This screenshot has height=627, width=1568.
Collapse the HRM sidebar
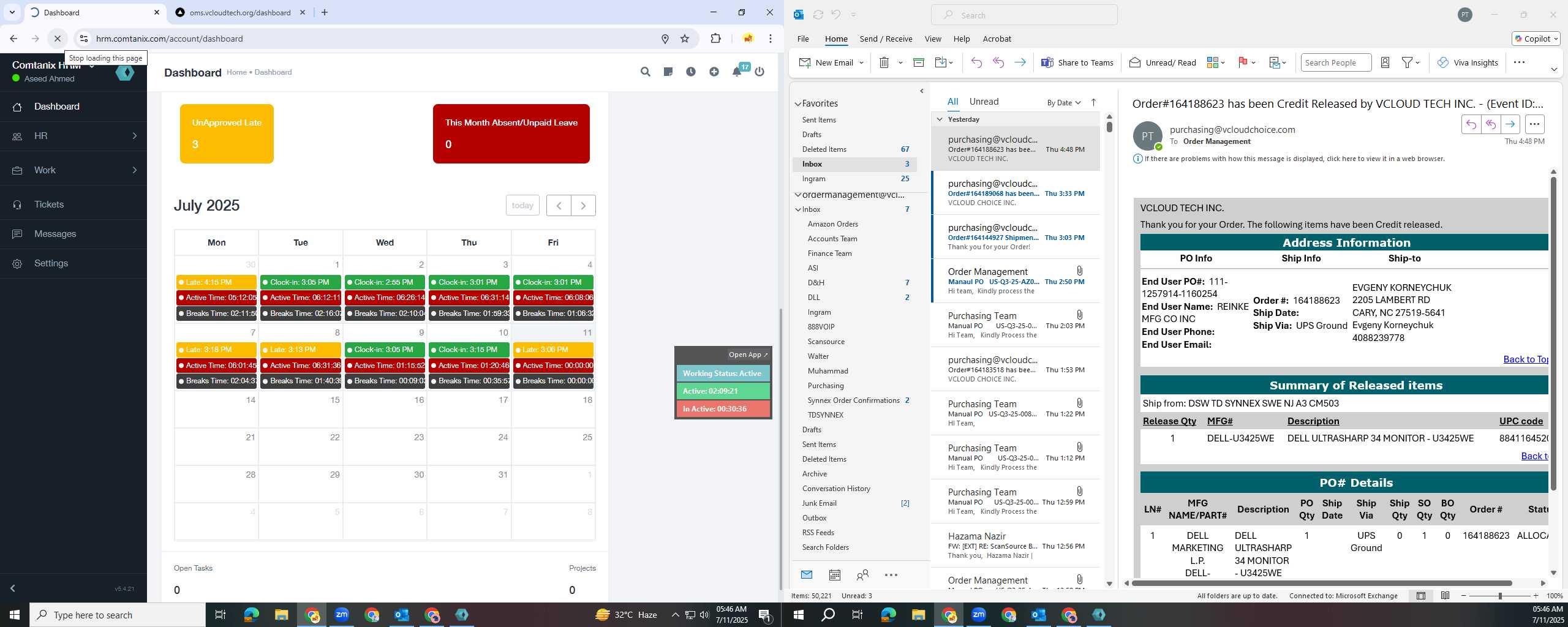[12, 588]
